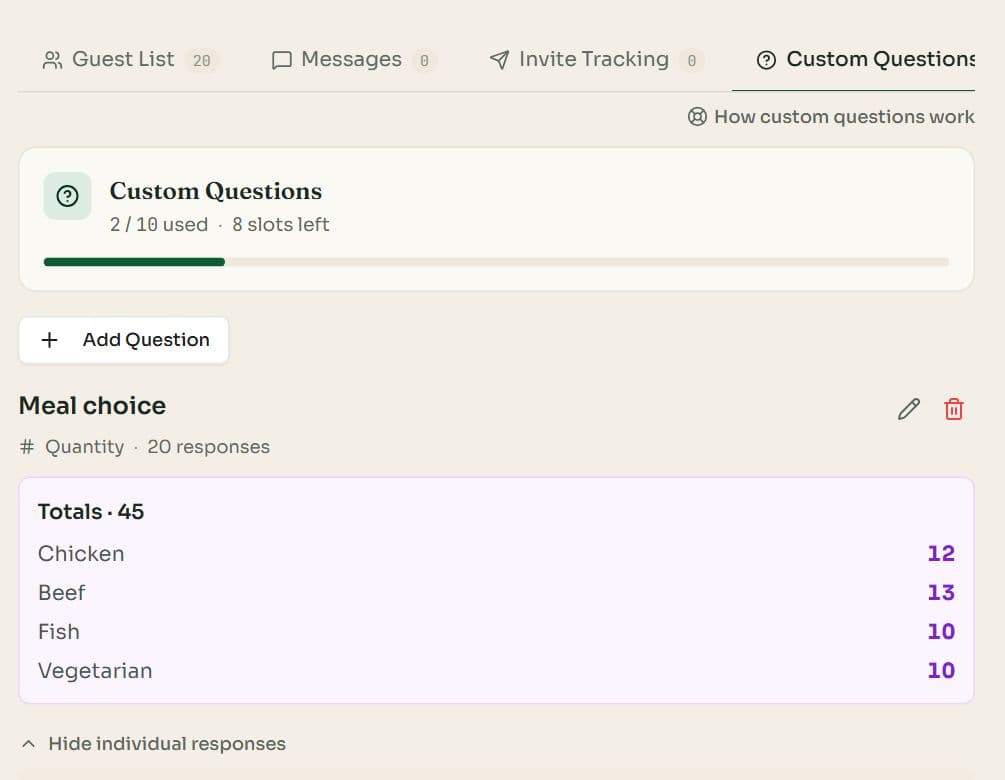Click the hash Quantity type icon
Screen dimensions: 1005x780
[x=27, y=447]
